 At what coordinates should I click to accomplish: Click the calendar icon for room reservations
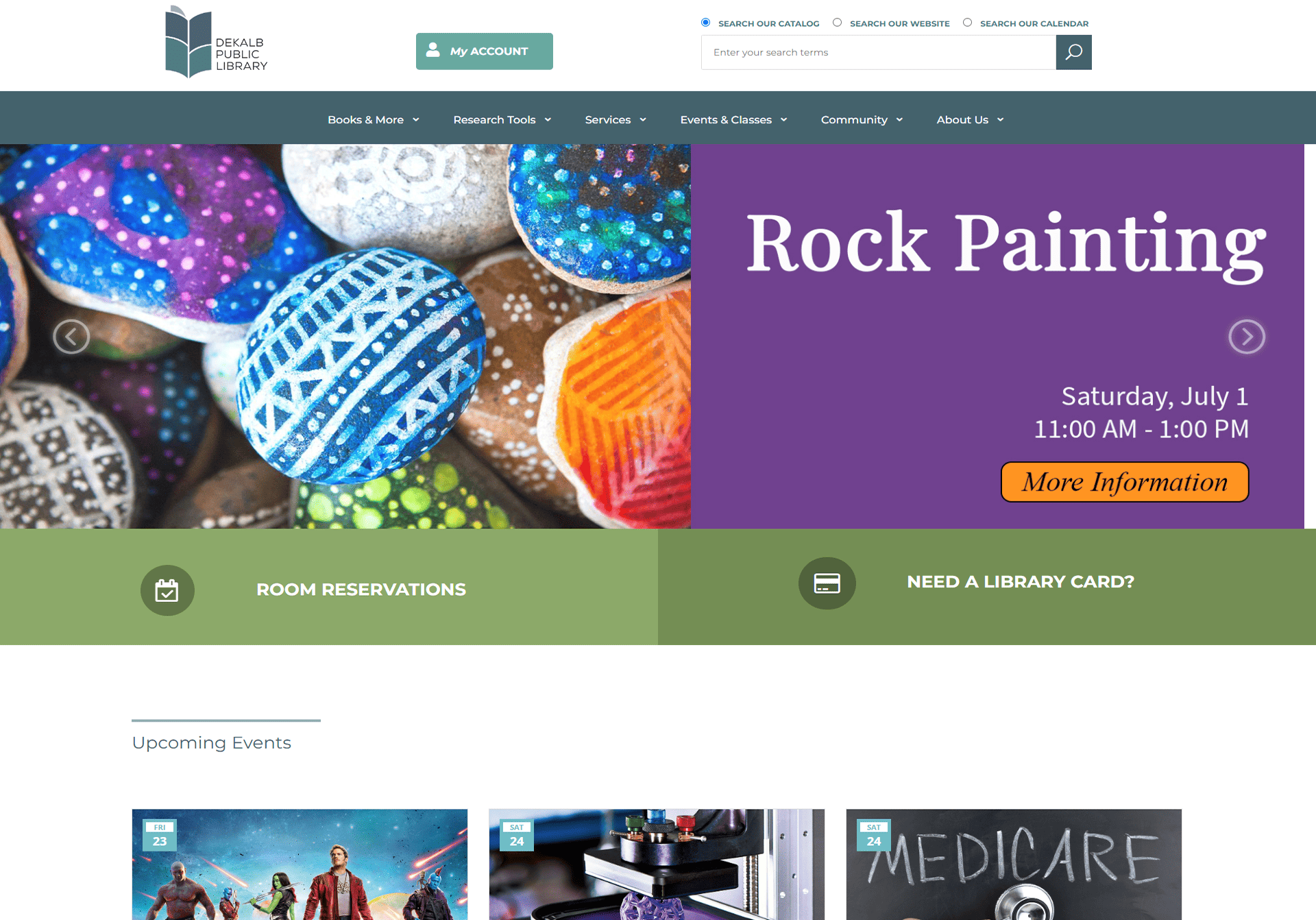167,590
